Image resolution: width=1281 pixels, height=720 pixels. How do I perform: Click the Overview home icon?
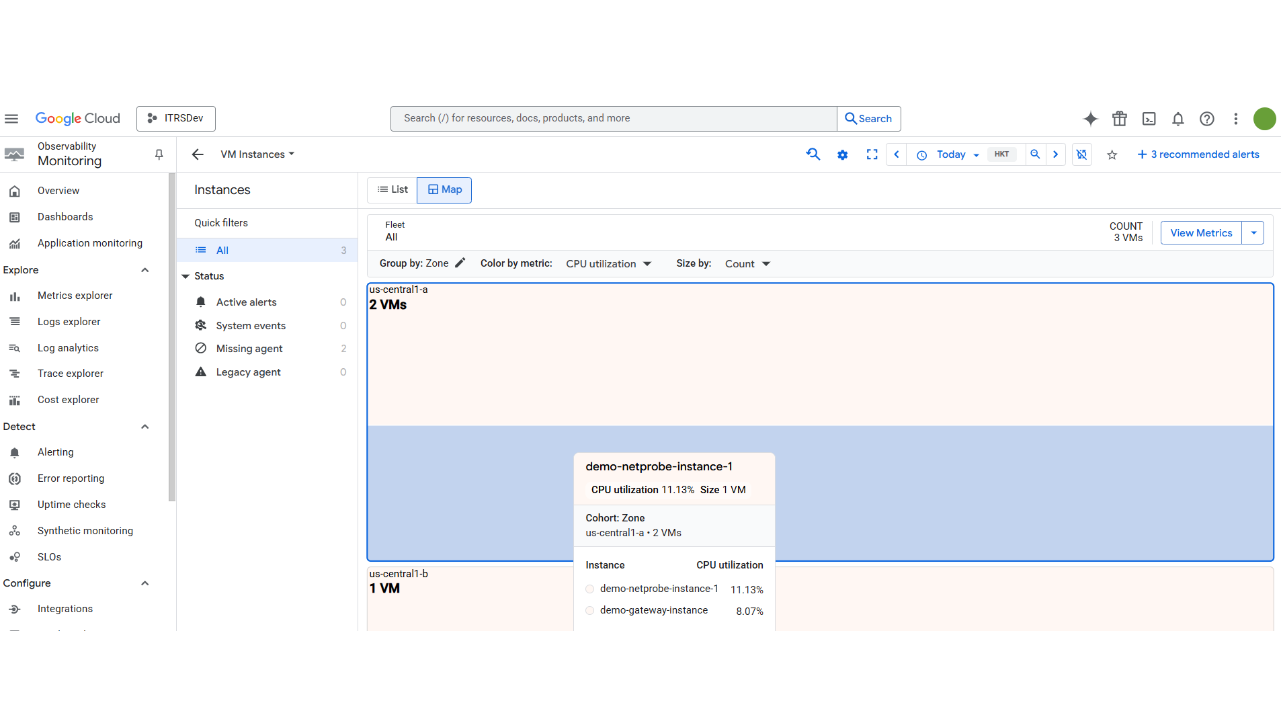click(14, 191)
